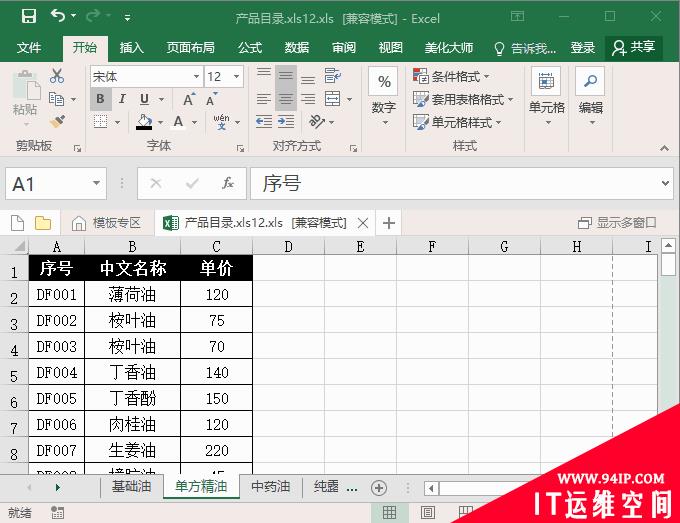
Task: Click 告诉我 tell me search box
Action: click(525, 48)
